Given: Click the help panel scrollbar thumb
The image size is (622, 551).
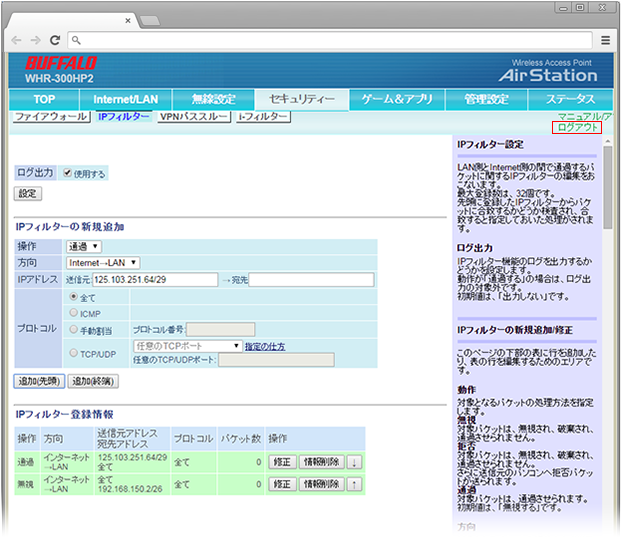Looking at the screenshot, I should (608, 187).
